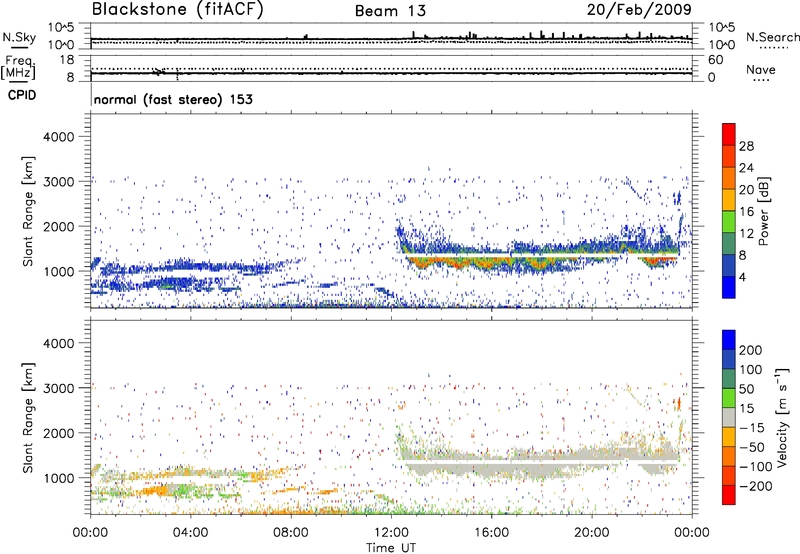800x554 pixels.
Task: Pick the dark green 8–12 dB Power segment
Action: click(x=729, y=244)
